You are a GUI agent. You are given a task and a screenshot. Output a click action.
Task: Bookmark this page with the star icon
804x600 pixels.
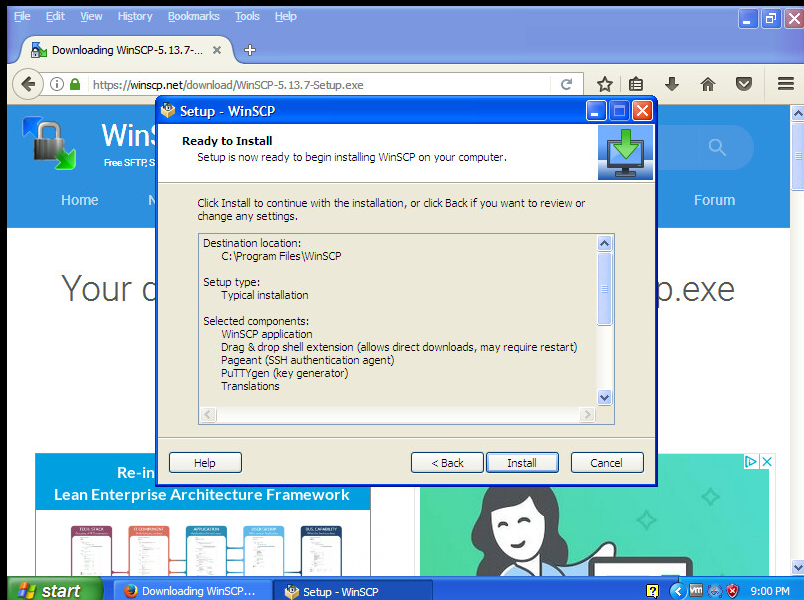pos(605,84)
